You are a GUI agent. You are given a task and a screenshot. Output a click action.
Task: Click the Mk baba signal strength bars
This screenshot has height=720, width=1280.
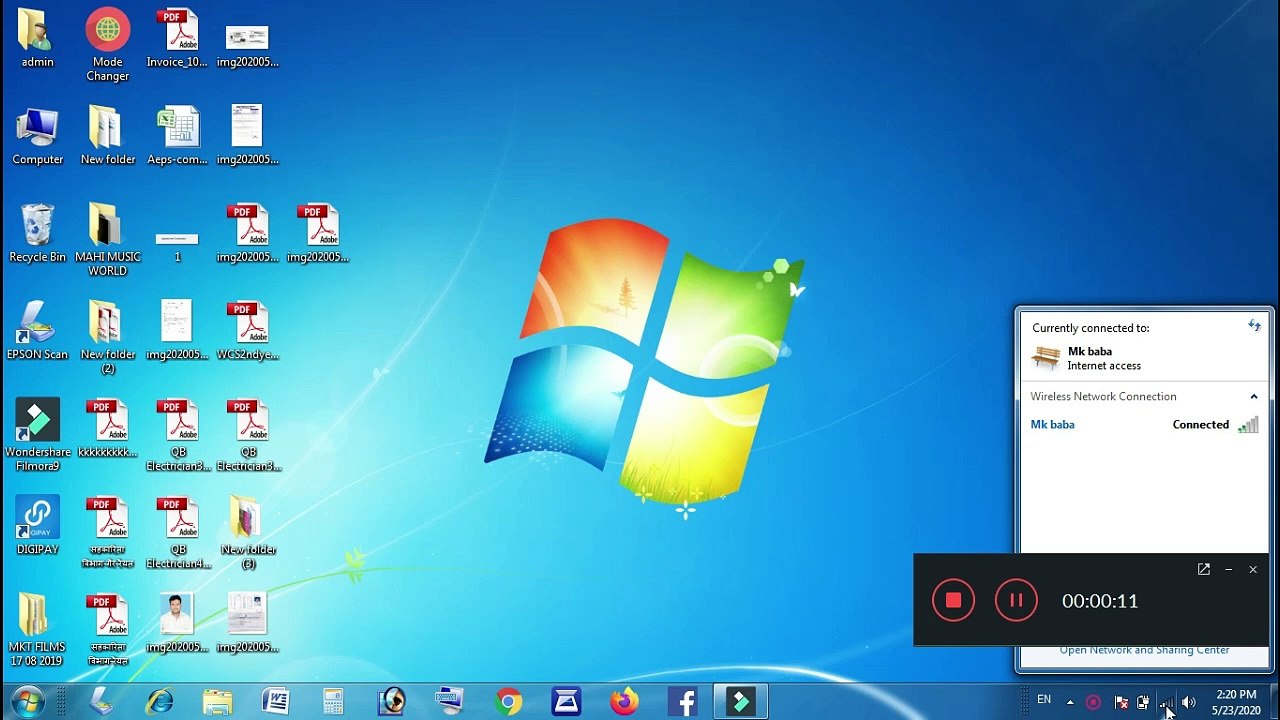[1247, 425]
